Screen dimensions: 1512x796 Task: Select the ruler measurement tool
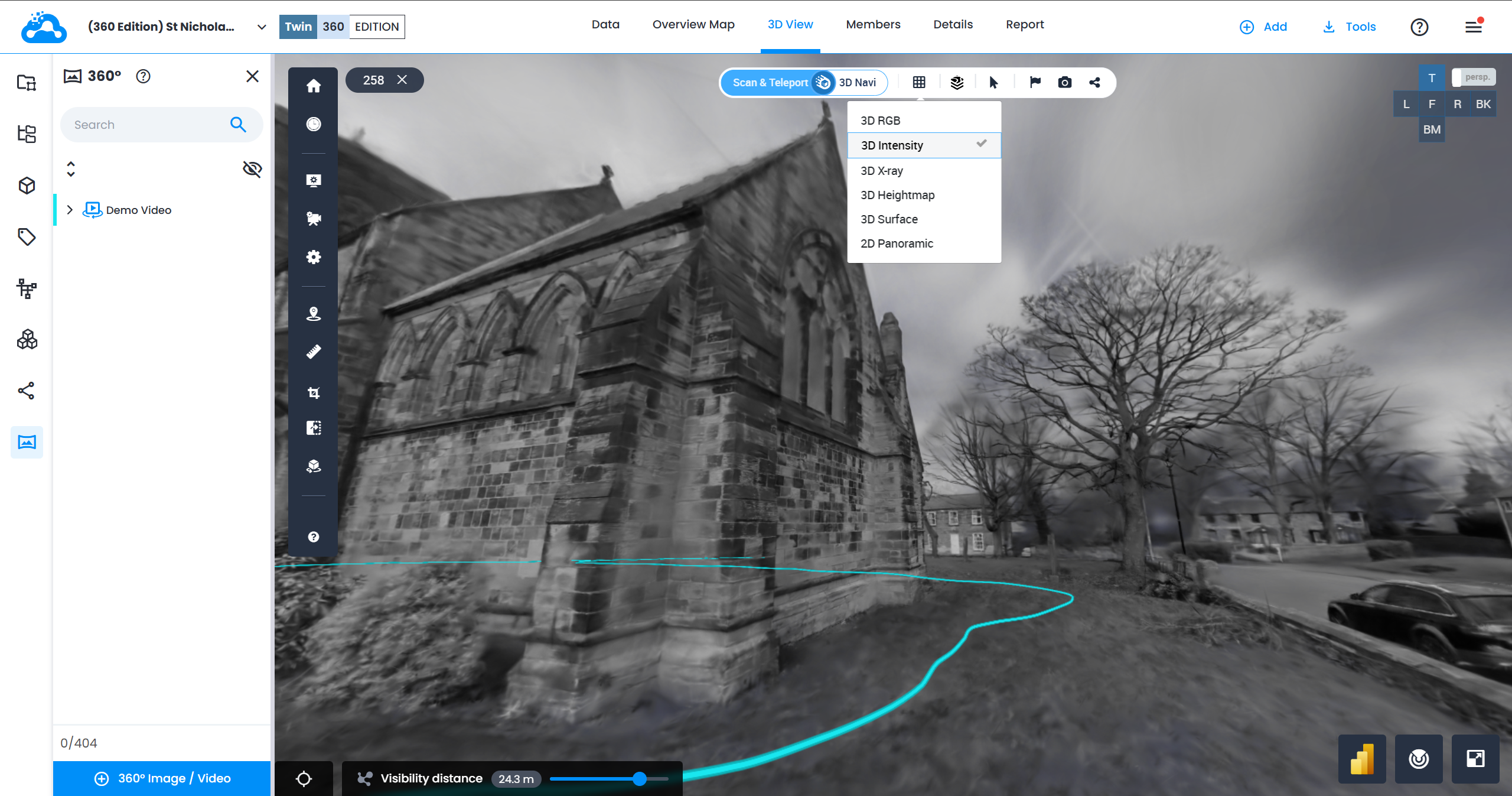[313, 352]
